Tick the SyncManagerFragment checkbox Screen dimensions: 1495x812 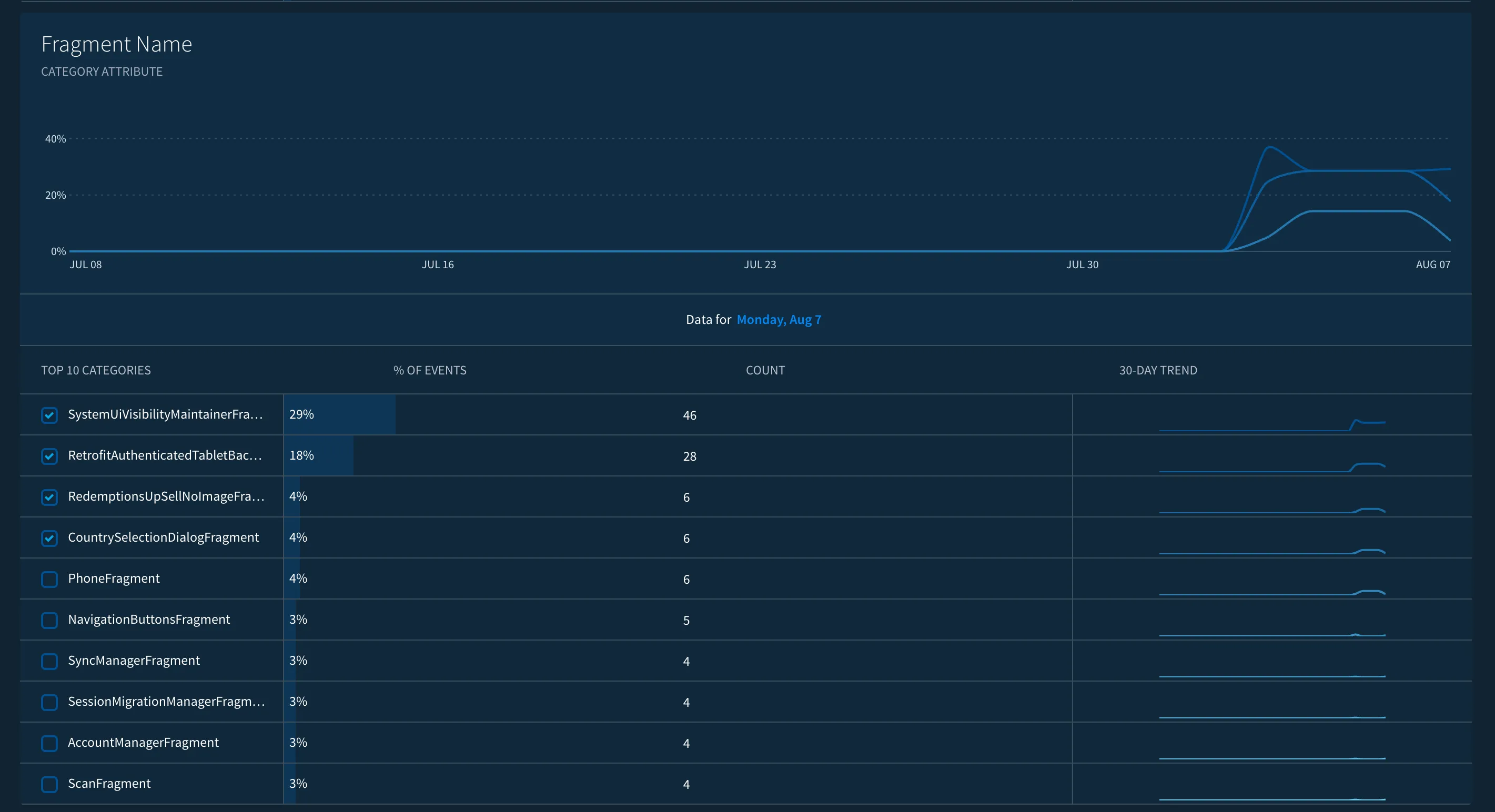[49, 661]
